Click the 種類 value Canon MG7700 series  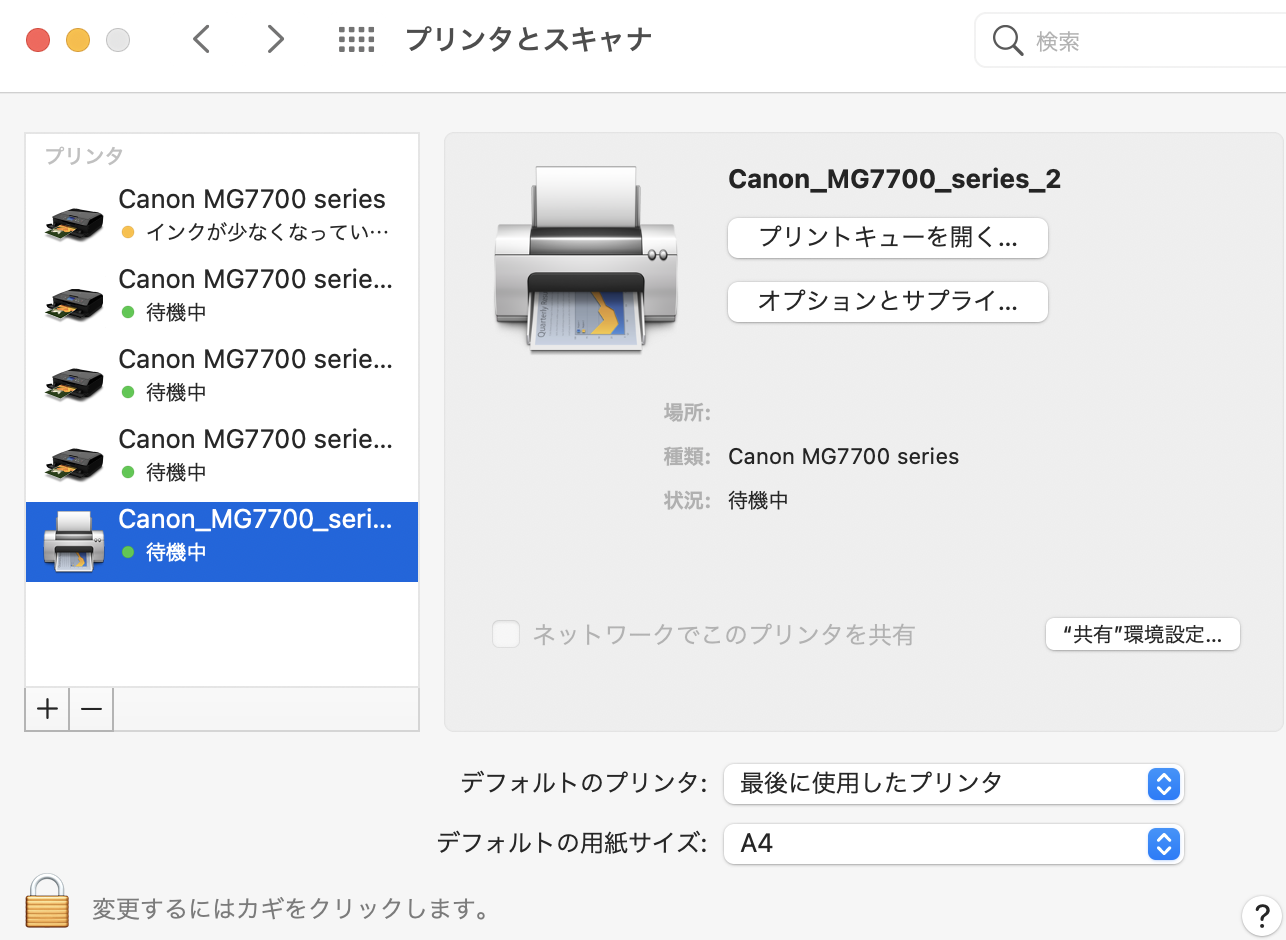(x=843, y=457)
